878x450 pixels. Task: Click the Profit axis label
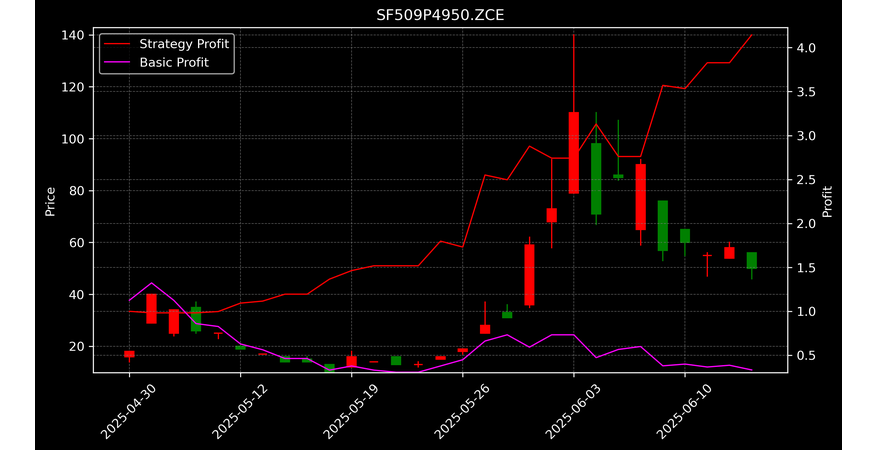coord(827,202)
